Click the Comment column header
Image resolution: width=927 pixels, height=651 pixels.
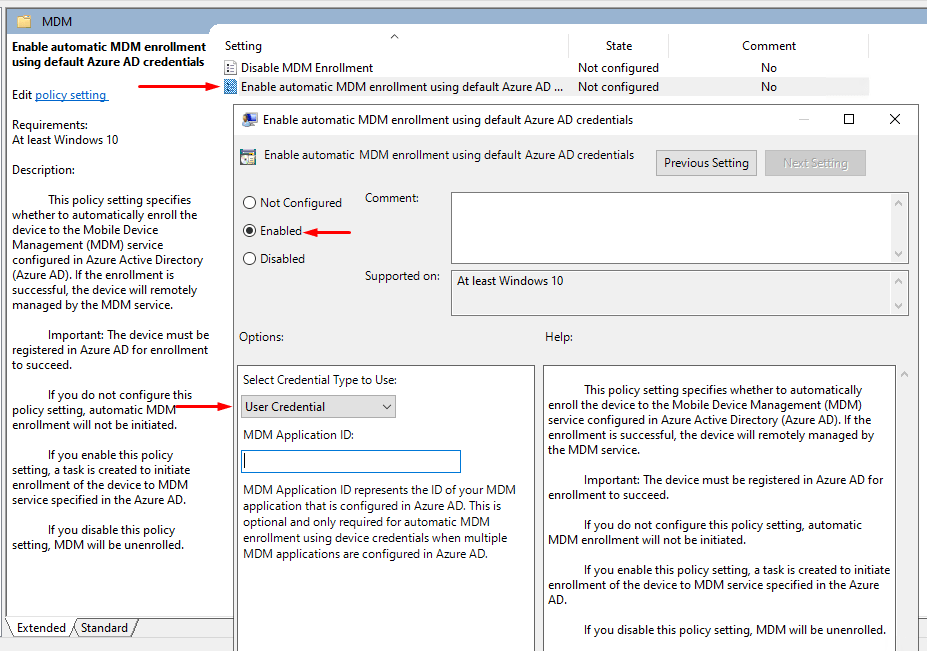click(x=768, y=46)
